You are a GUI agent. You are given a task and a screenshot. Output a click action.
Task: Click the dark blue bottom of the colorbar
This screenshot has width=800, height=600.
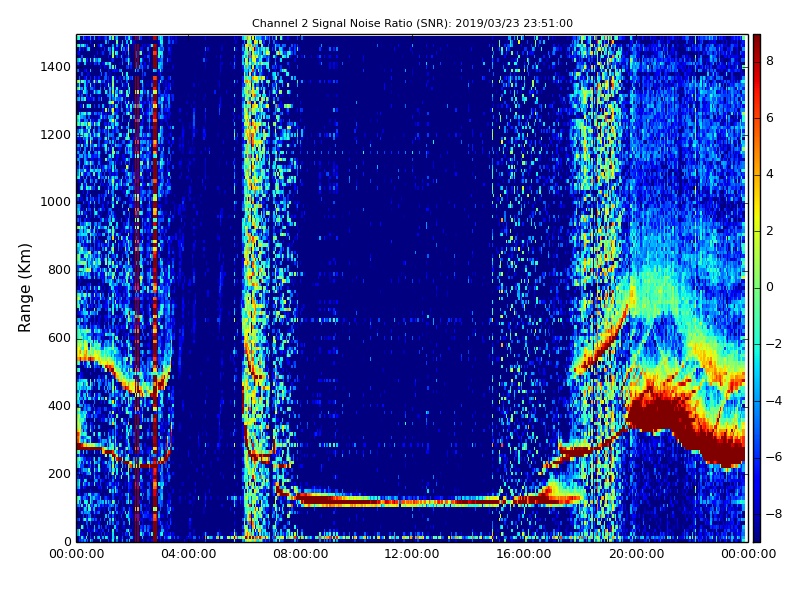click(757, 531)
